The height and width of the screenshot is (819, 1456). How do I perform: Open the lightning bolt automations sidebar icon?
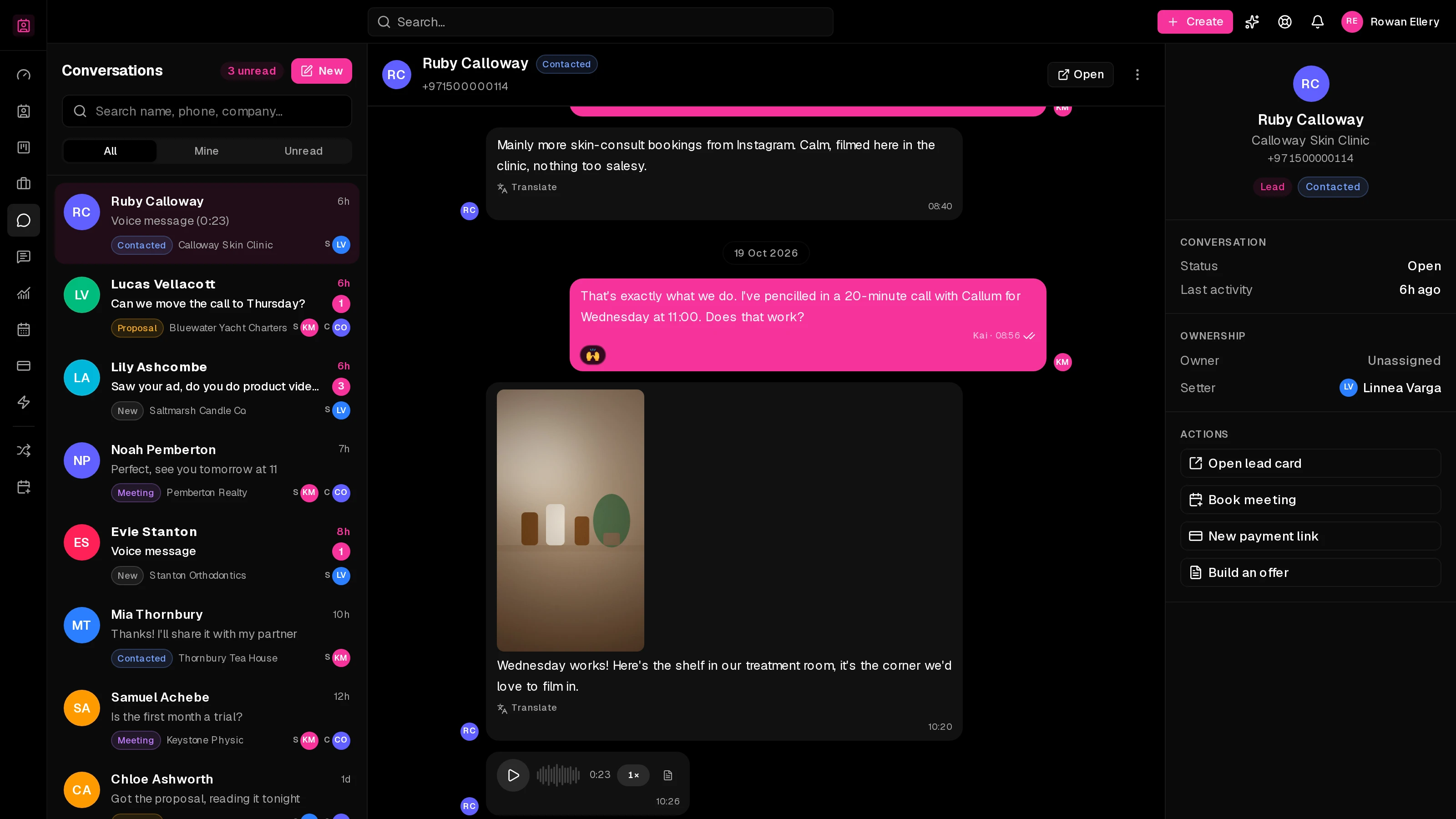23,402
